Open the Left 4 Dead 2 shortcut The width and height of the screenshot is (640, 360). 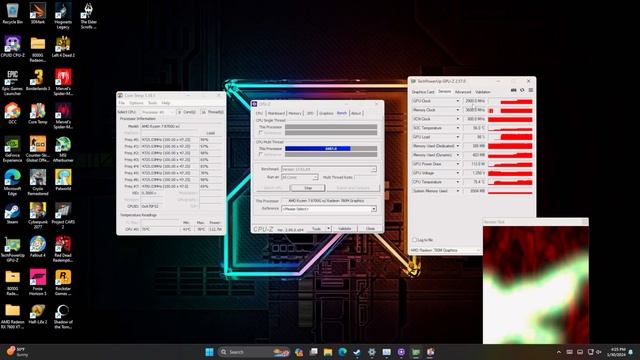click(63, 47)
